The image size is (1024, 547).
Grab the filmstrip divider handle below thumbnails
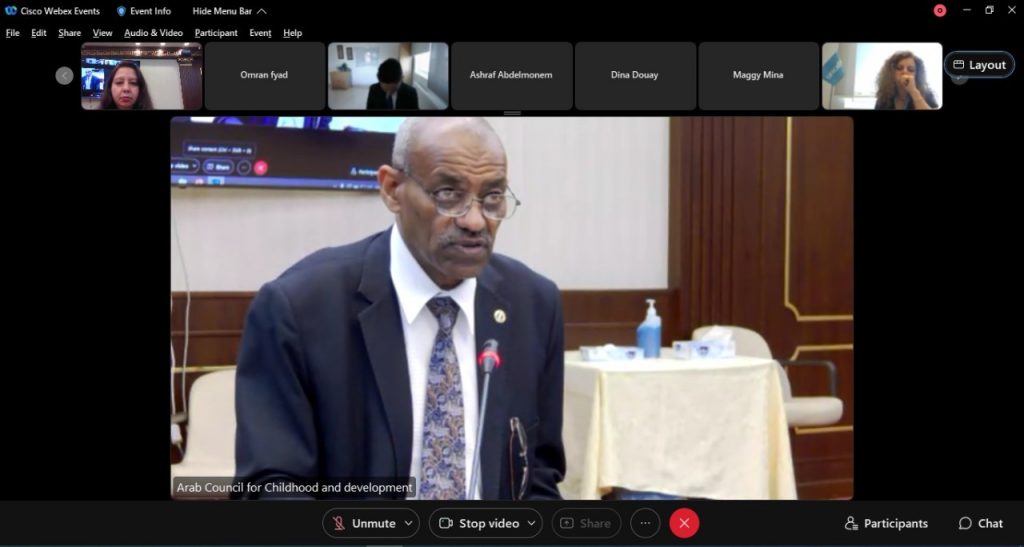[x=512, y=114]
